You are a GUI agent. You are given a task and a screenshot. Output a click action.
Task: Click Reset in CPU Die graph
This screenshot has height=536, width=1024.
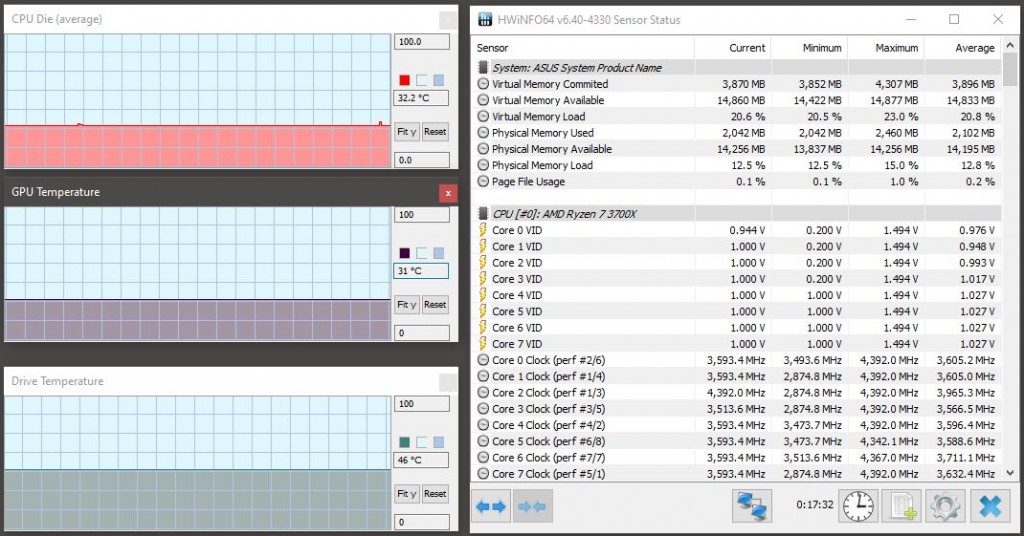click(x=435, y=132)
